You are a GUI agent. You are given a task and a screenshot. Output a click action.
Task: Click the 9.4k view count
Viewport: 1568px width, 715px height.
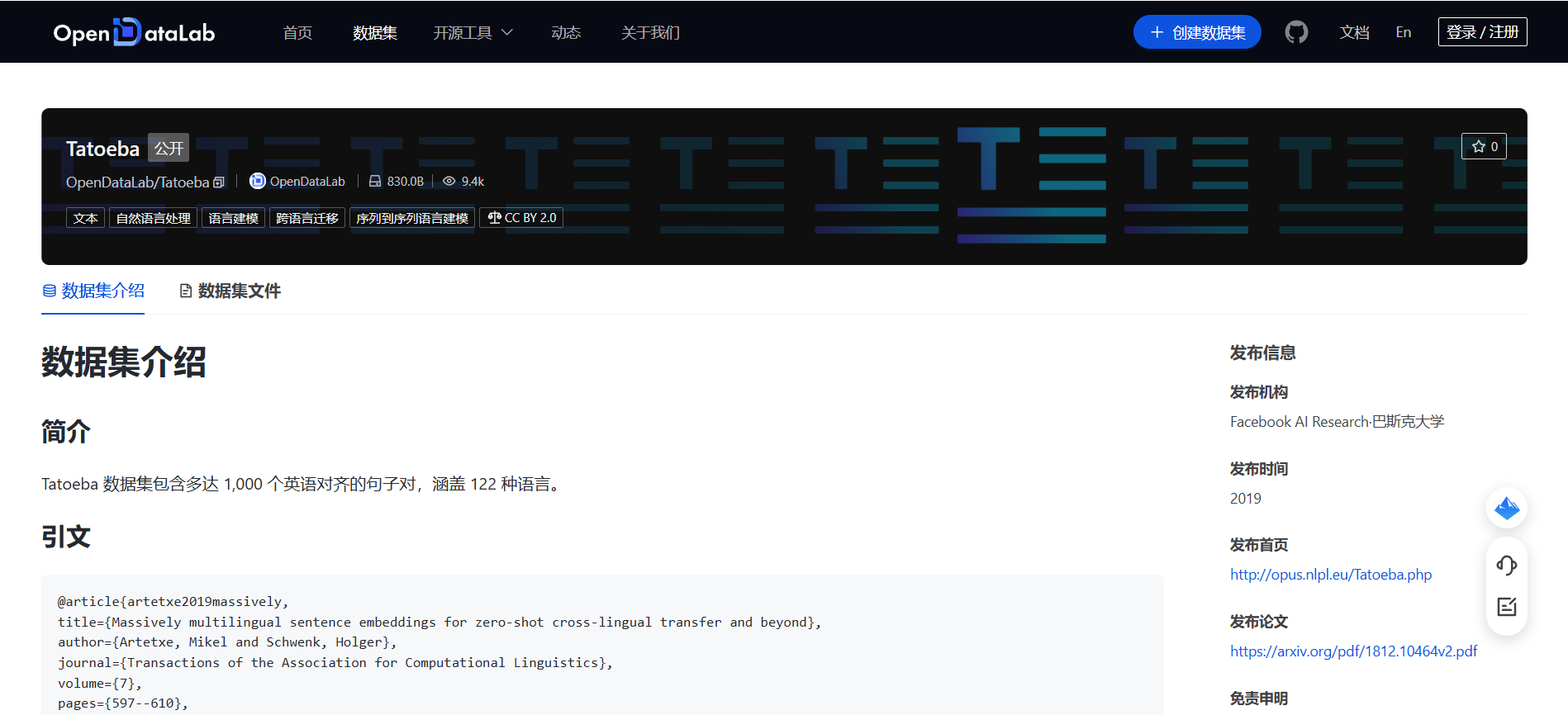coord(473,181)
